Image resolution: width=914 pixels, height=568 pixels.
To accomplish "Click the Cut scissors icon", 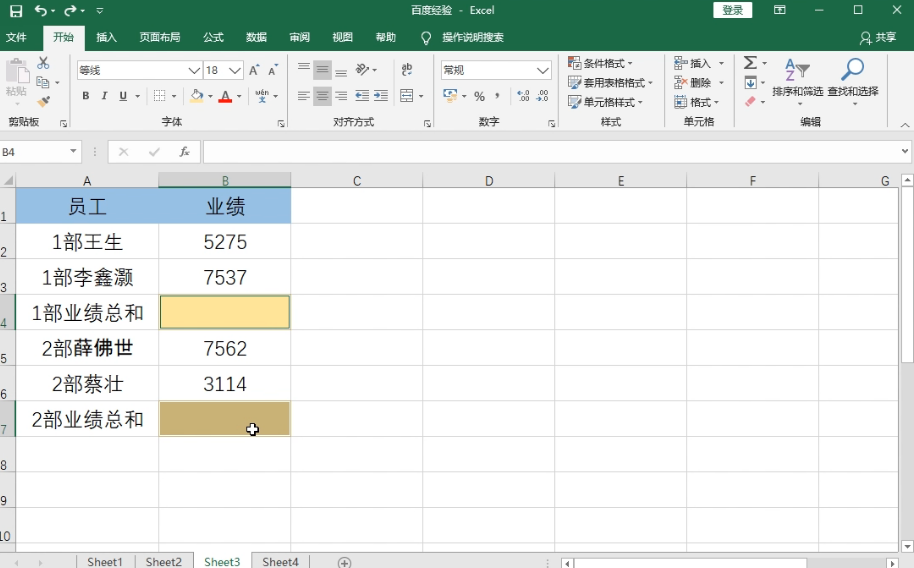I will pyautogui.click(x=43, y=63).
